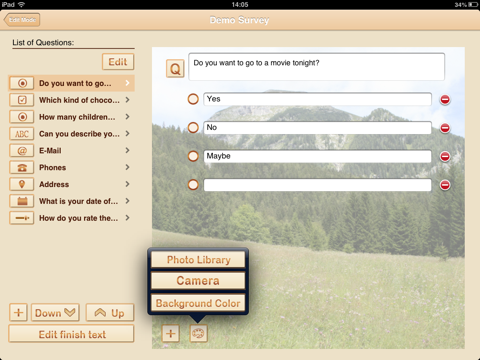Open chevron for the Phones question
The height and width of the screenshot is (360, 480).
click(x=127, y=167)
